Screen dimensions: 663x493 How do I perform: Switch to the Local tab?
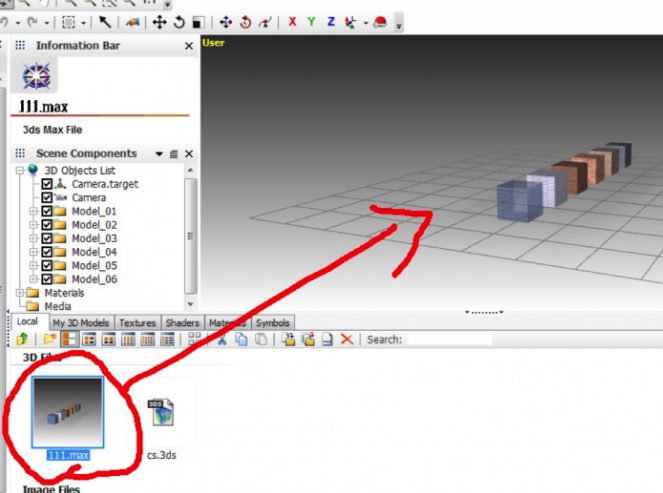(27, 321)
